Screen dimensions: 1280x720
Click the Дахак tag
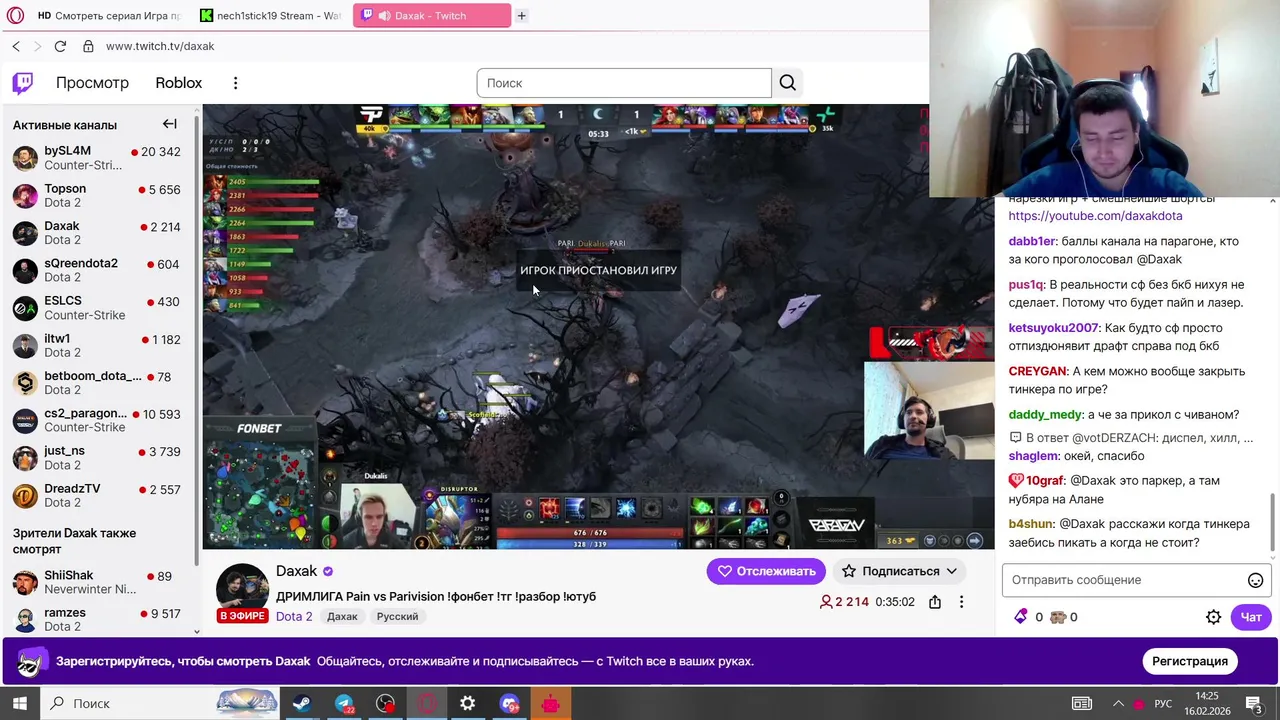pyautogui.click(x=342, y=616)
